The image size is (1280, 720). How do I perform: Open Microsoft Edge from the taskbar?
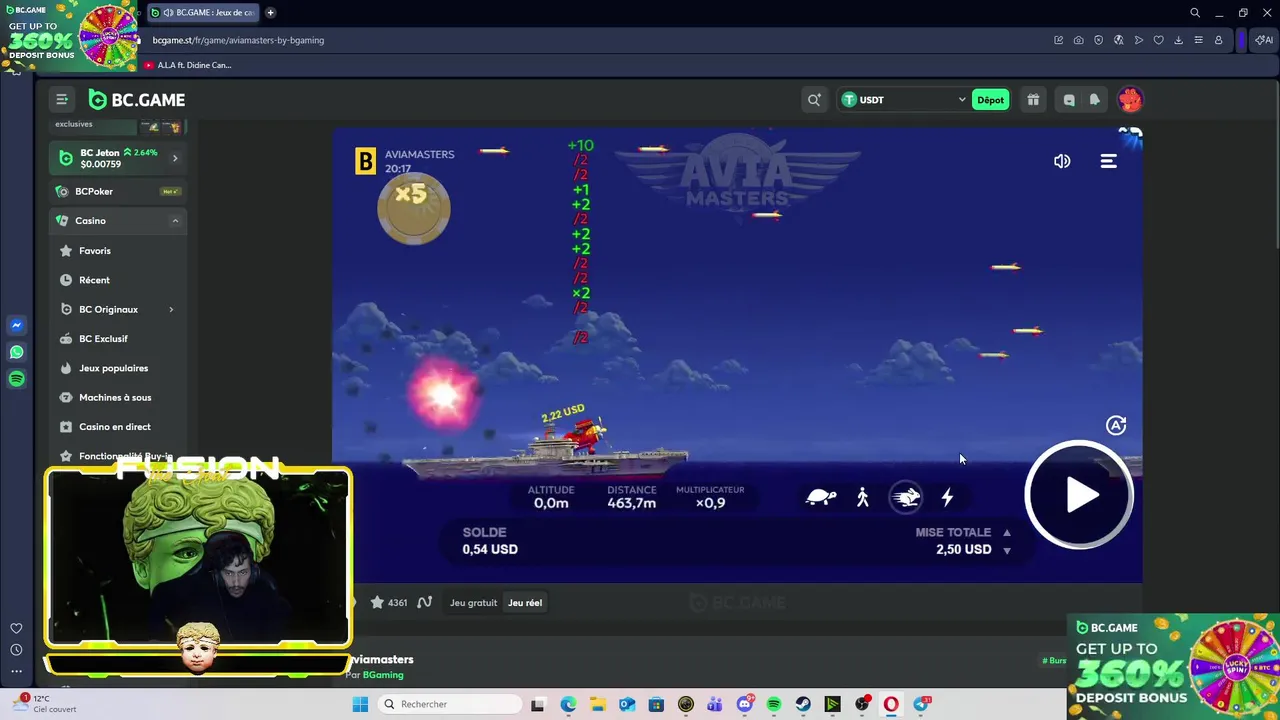(568, 704)
